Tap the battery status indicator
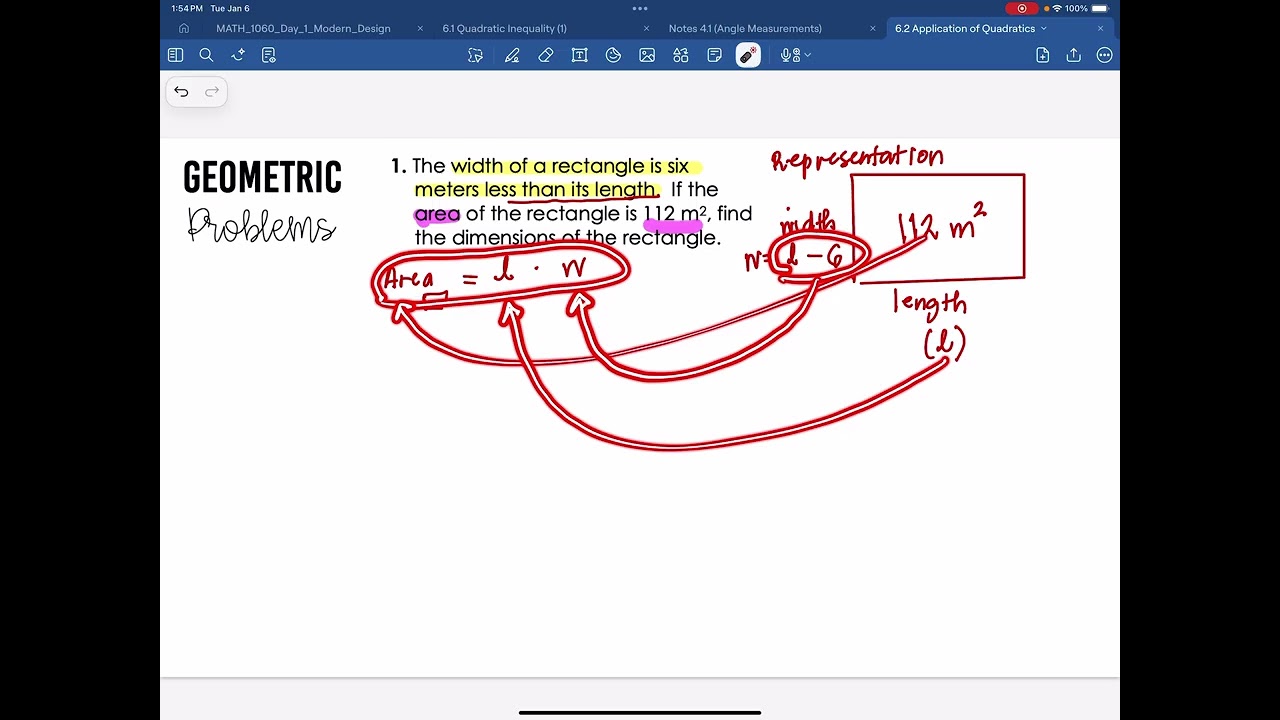Screen dimensions: 1280x720 (1100, 8)
